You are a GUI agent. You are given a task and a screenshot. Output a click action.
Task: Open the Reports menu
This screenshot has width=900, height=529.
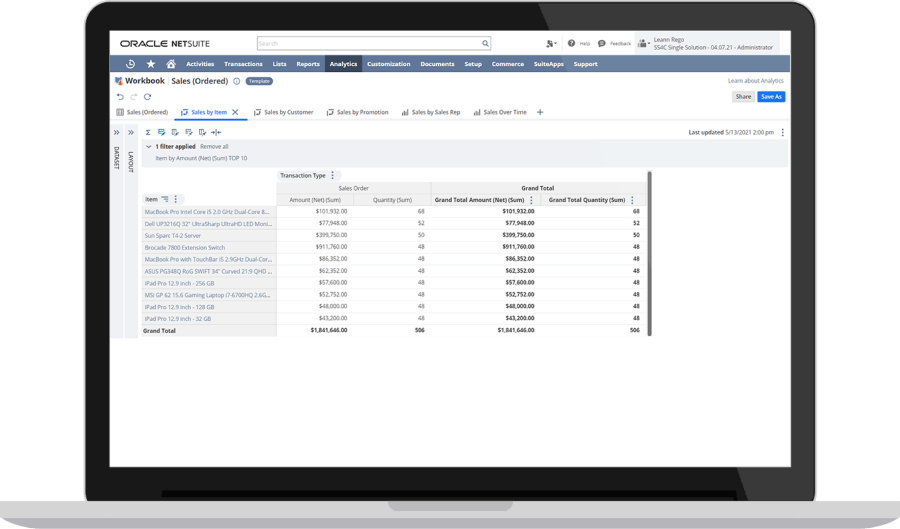click(308, 64)
